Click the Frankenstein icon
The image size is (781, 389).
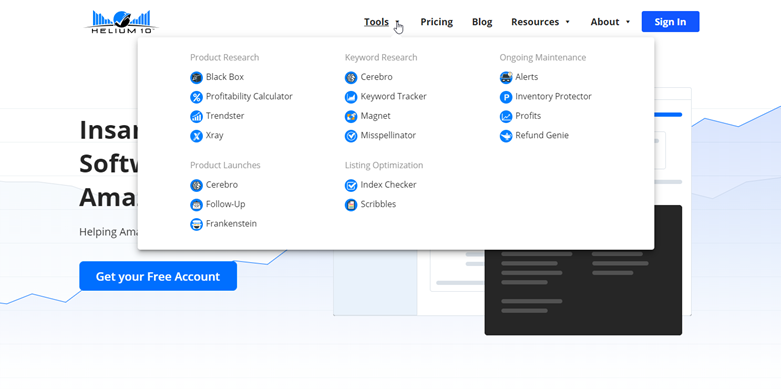(x=196, y=224)
